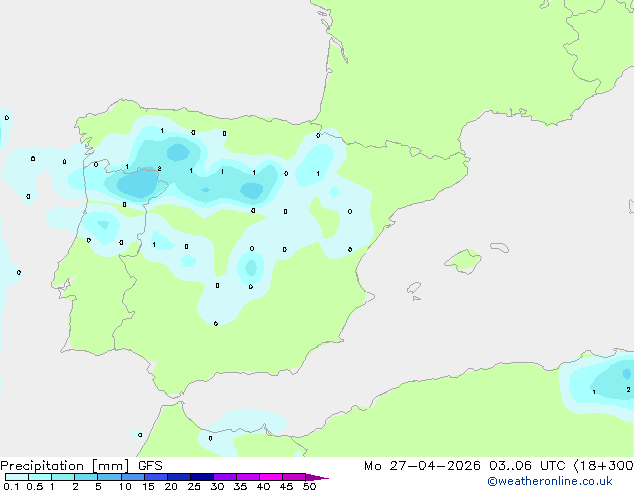Pick the legend swatch between 10 and 15

point(132,477)
